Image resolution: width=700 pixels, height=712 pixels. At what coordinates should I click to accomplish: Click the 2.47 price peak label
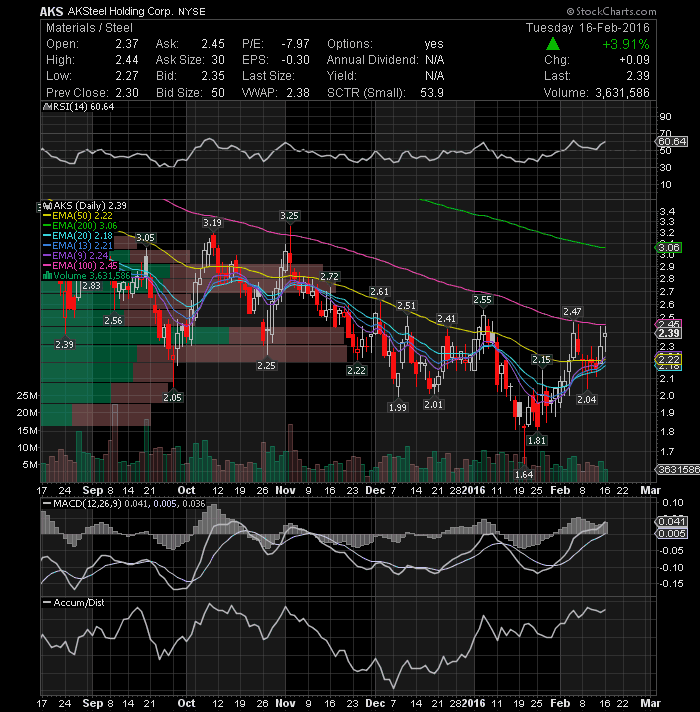(x=572, y=312)
